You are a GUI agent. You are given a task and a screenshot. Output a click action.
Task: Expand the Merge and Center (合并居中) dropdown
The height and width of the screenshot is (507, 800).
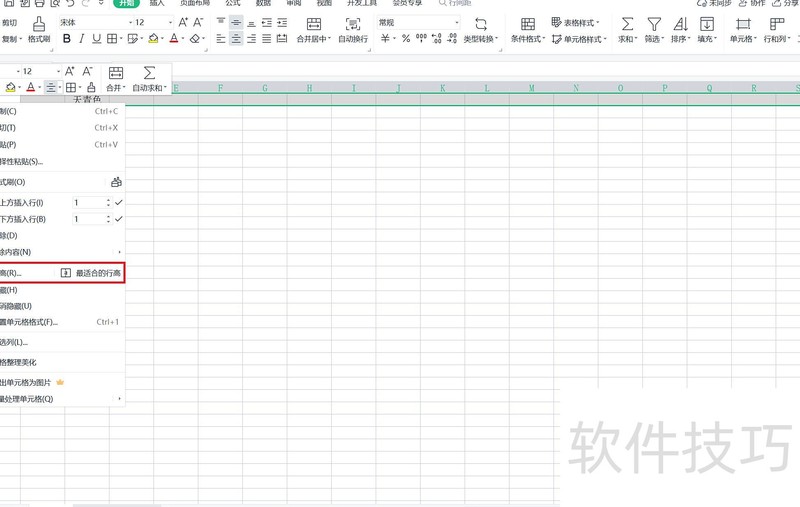pyautogui.click(x=330, y=39)
